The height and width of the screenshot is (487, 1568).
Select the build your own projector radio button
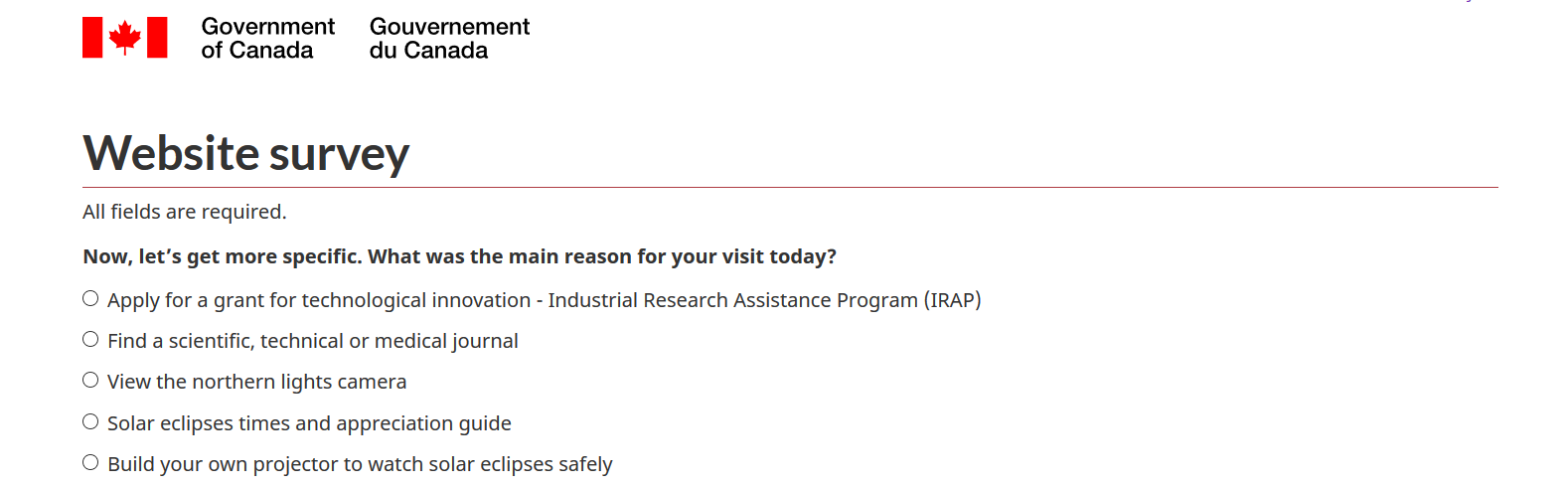click(x=90, y=462)
